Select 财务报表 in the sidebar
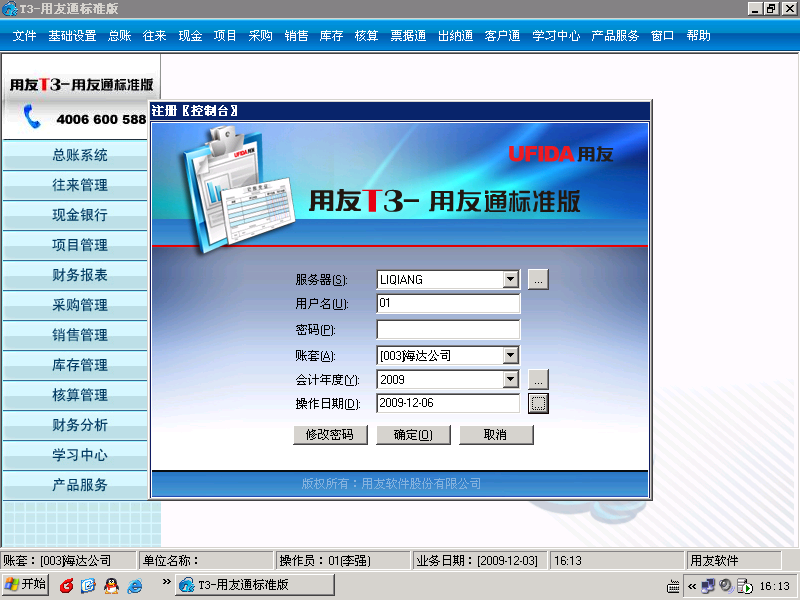This screenshot has height=600, width=800. tap(75, 276)
